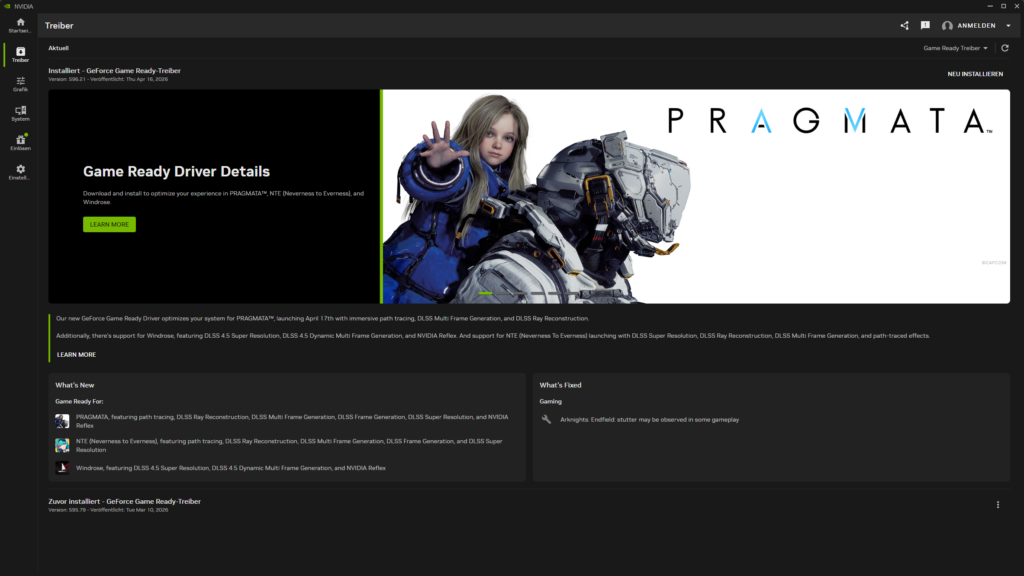The width and height of the screenshot is (1024, 576).
Task: Open options menu for previous driver 595.79
Action: pyautogui.click(x=998, y=505)
